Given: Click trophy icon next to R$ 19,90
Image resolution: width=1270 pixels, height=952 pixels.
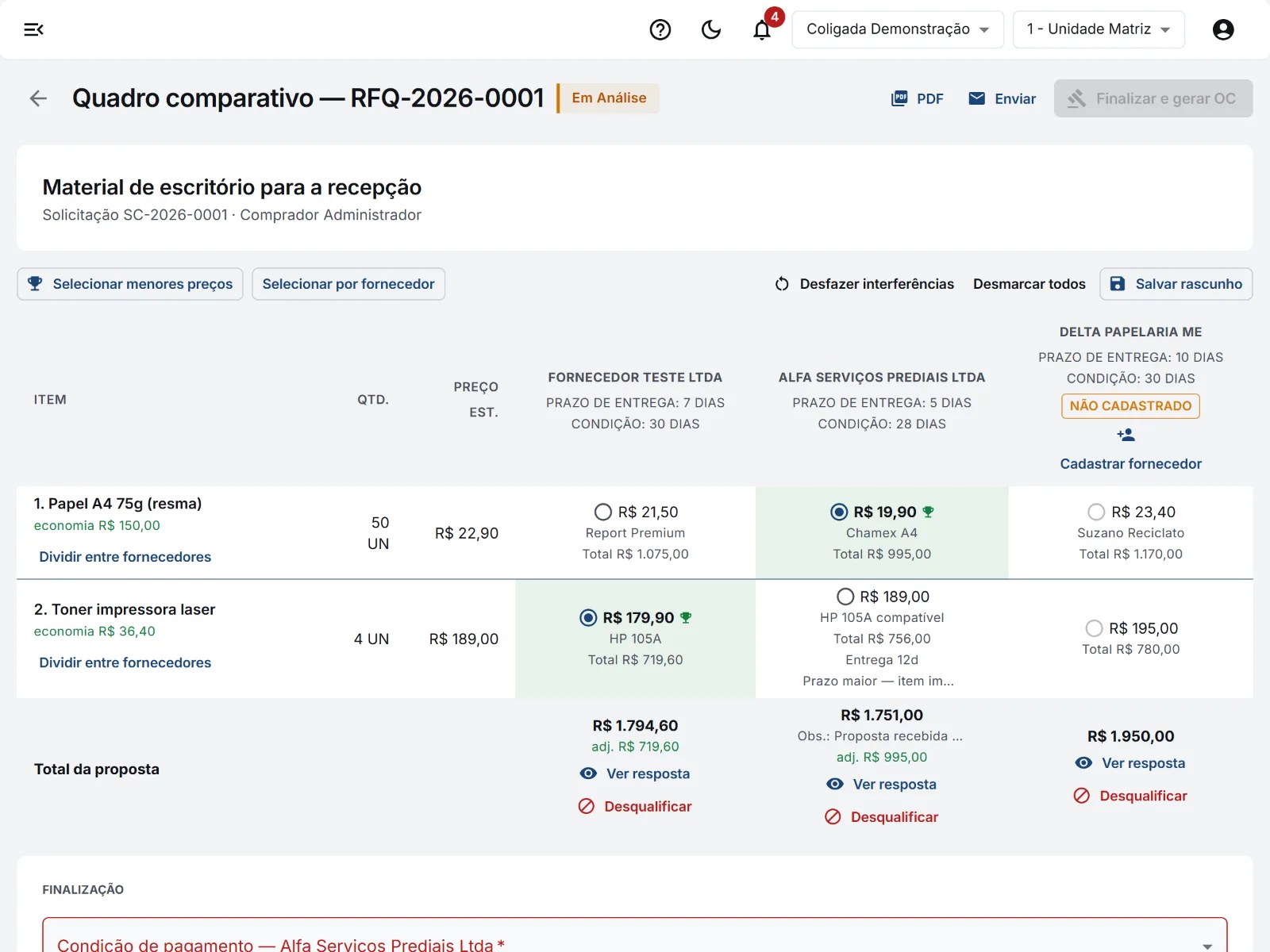Looking at the screenshot, I should [929, 512].
